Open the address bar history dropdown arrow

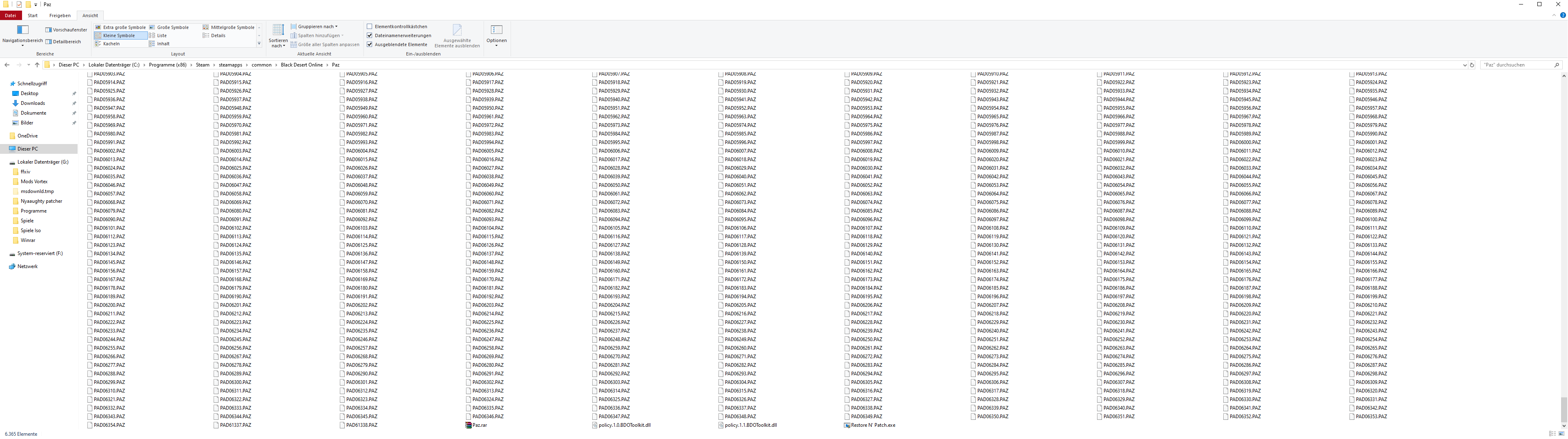pos(1465,65)
